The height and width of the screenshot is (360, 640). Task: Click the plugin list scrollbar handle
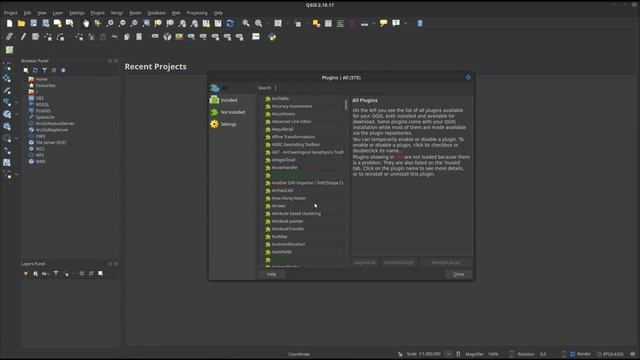[346, 105]
